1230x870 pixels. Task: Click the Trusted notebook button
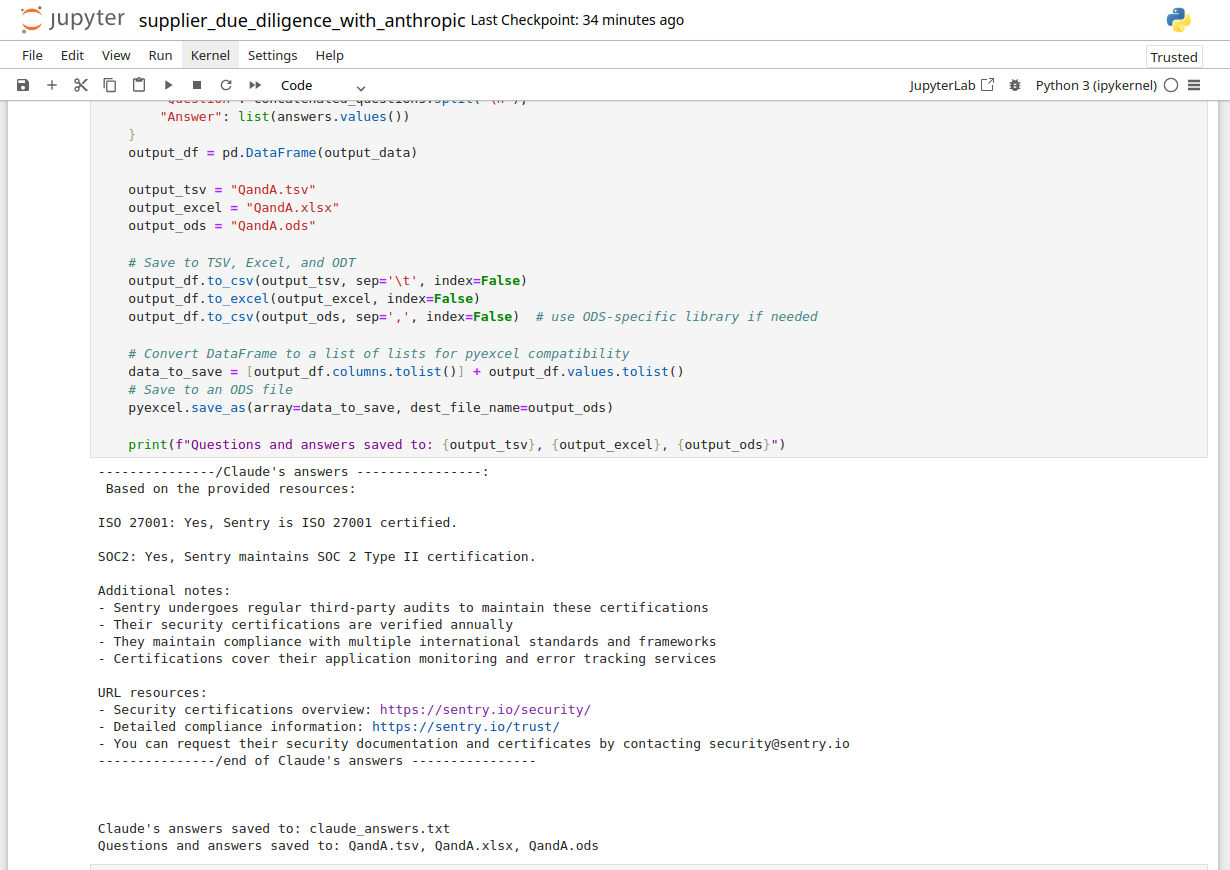pyautogui.click(x=1173, y=57)
